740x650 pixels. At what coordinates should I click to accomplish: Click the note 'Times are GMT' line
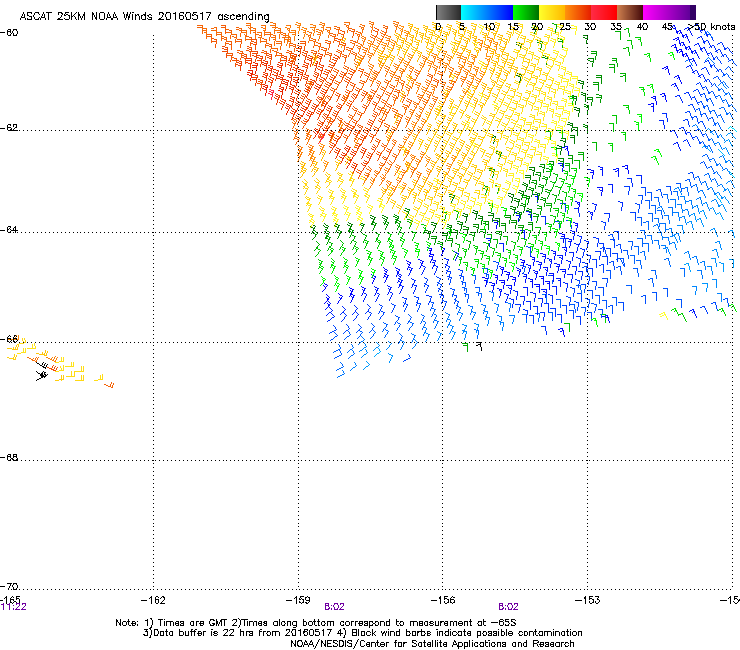click(316, 623)
